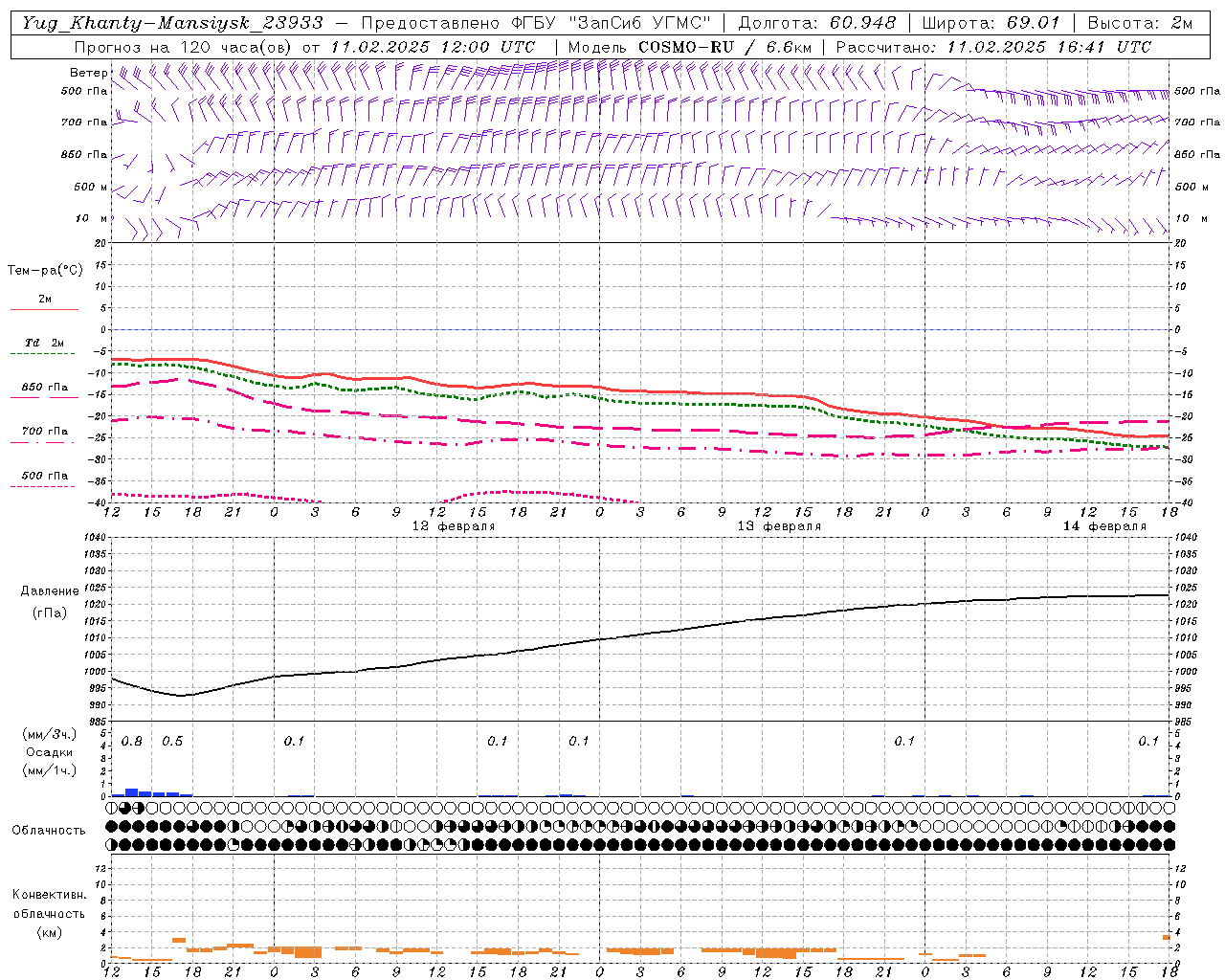Click the tallest blue precipitation bar

(x=132, y=792)
